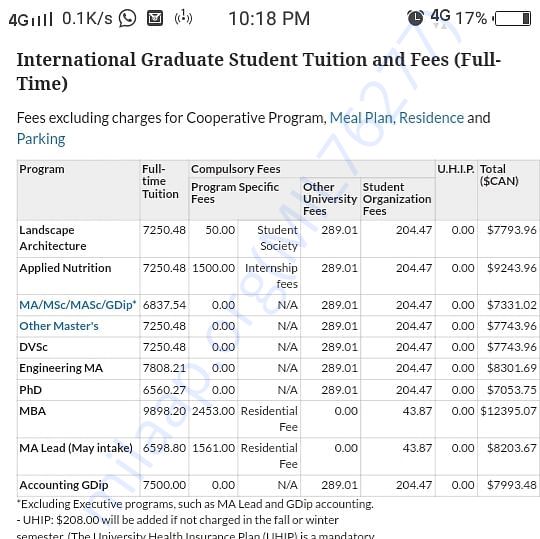Screen dimensions: 540x539
Task: Tap the WhatsApp notification icon
Action: (x=127, y=18)
